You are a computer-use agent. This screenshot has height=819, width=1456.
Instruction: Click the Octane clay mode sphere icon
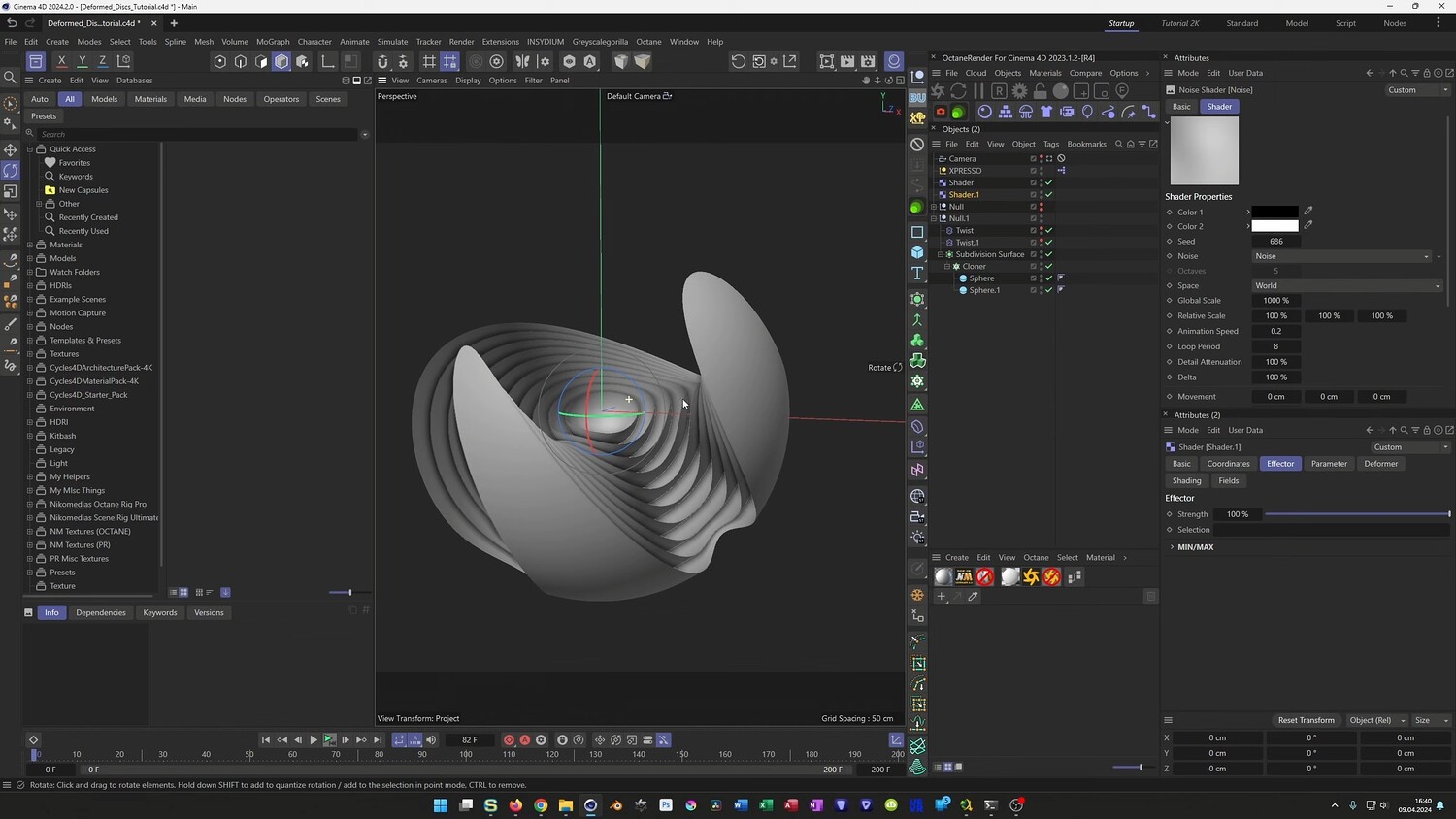tap(1060, 91)
